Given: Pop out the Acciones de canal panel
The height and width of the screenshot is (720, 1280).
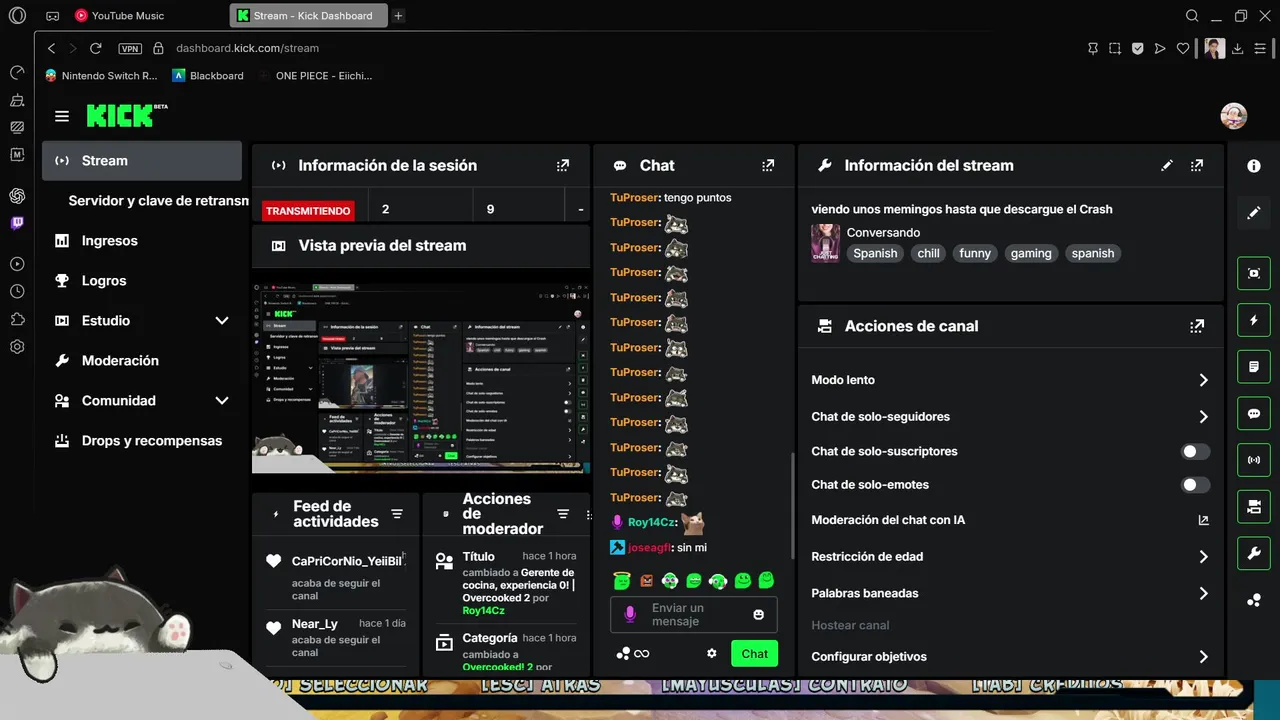Looking at the screenshot, I should pos(1197,326).
